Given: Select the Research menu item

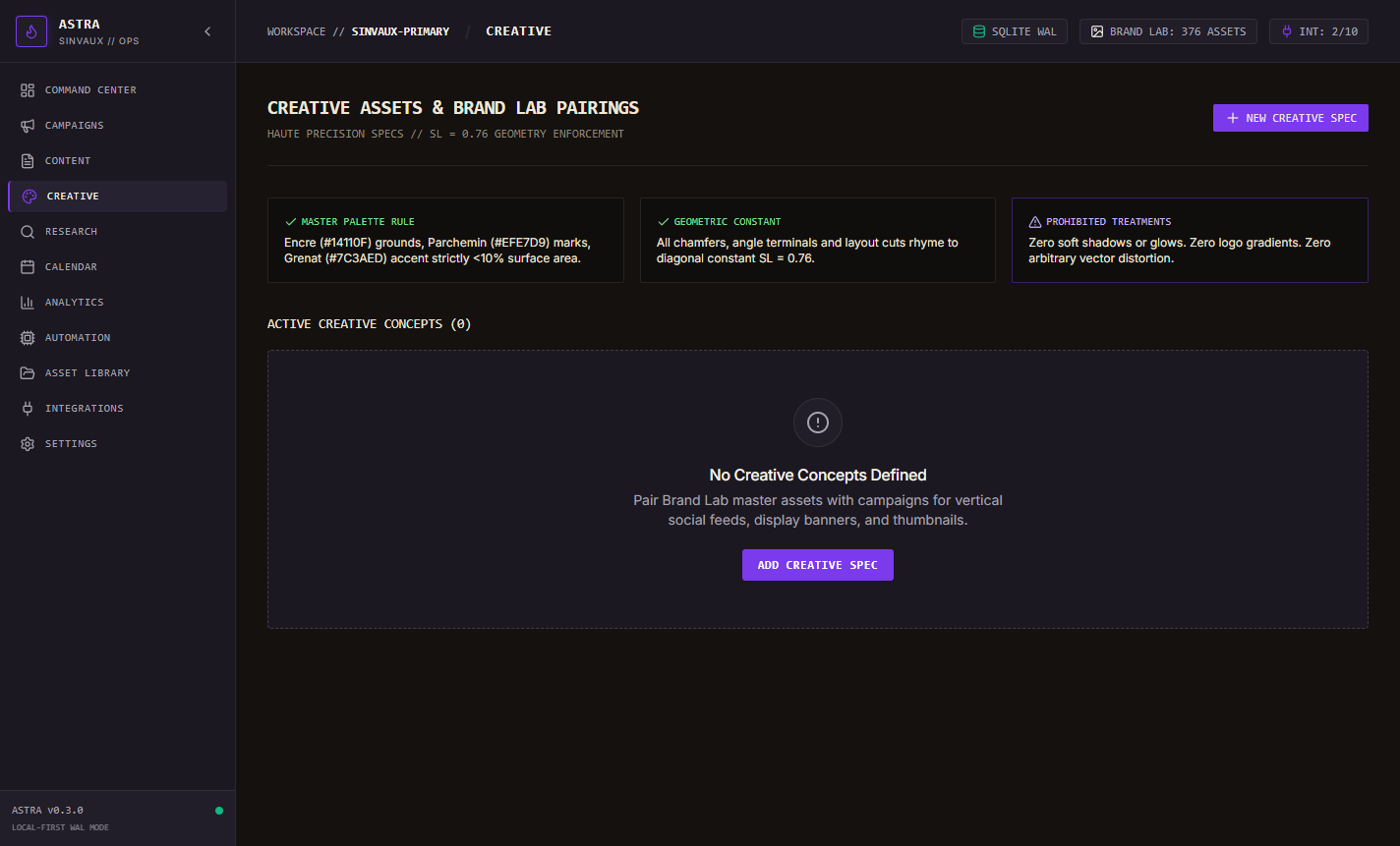Looking at the screenshot, I should pyautogui.click(x=118, y=232).
